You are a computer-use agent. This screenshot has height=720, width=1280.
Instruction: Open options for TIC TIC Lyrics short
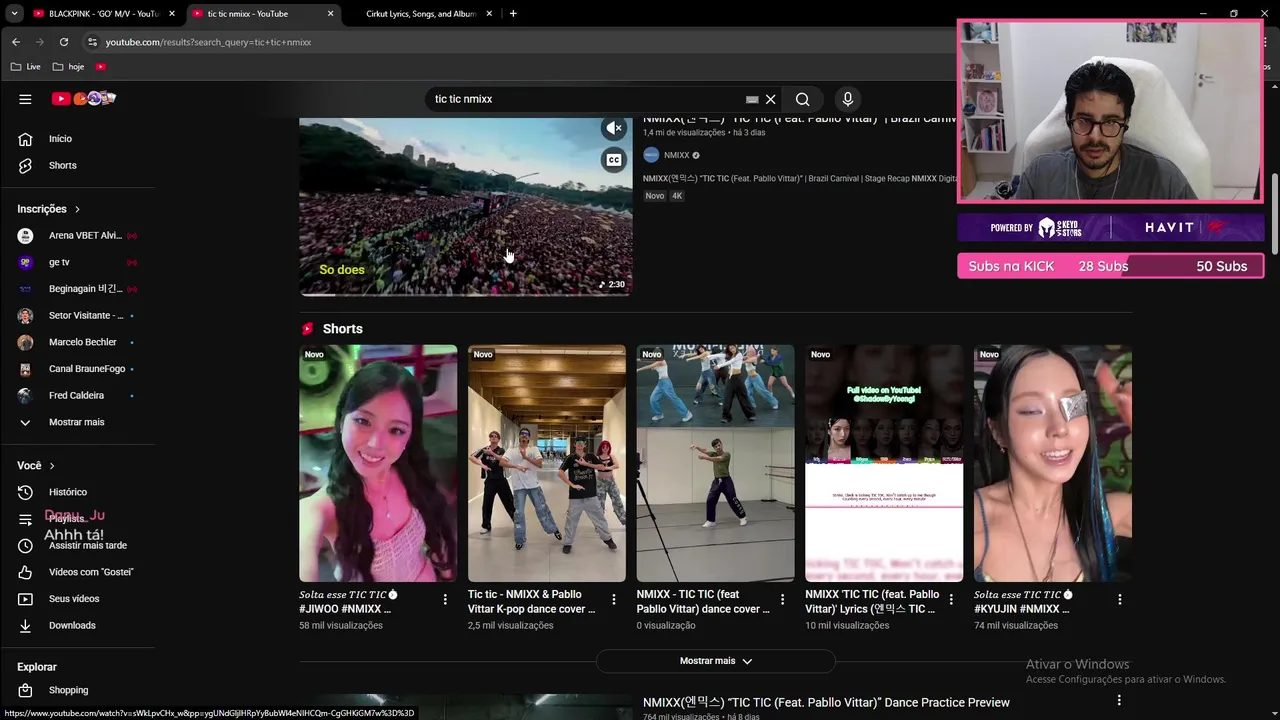(951, 599)
